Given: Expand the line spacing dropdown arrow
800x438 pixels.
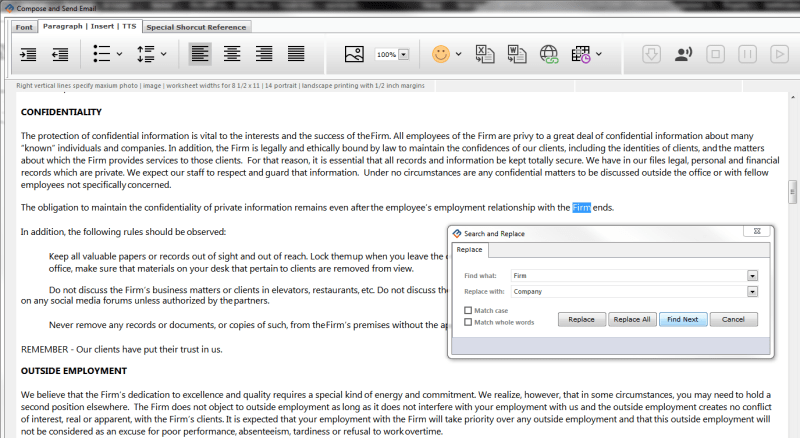Looking at the screenshot, I should [x=163, y=54].
